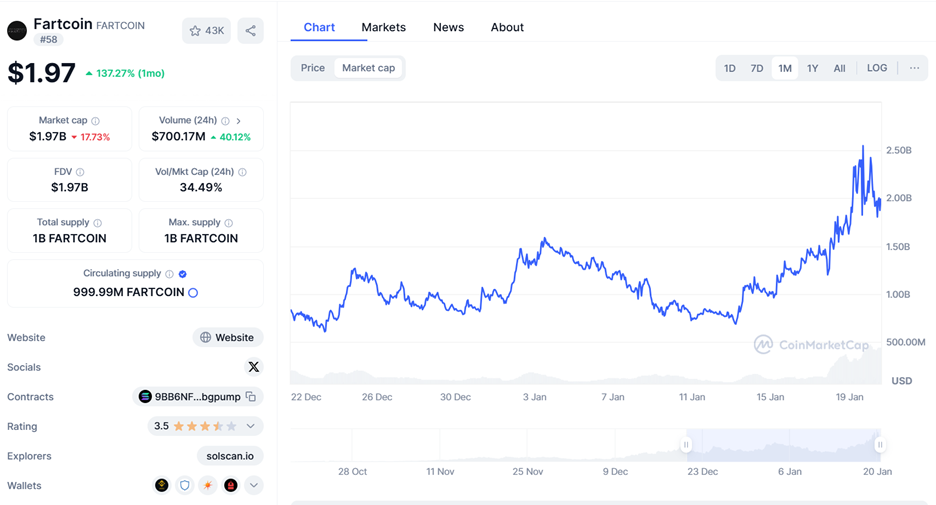This screenshot has height=505, width=936.
Task: Copy the contract address with copy icon
Action: (x=251, y=396)
